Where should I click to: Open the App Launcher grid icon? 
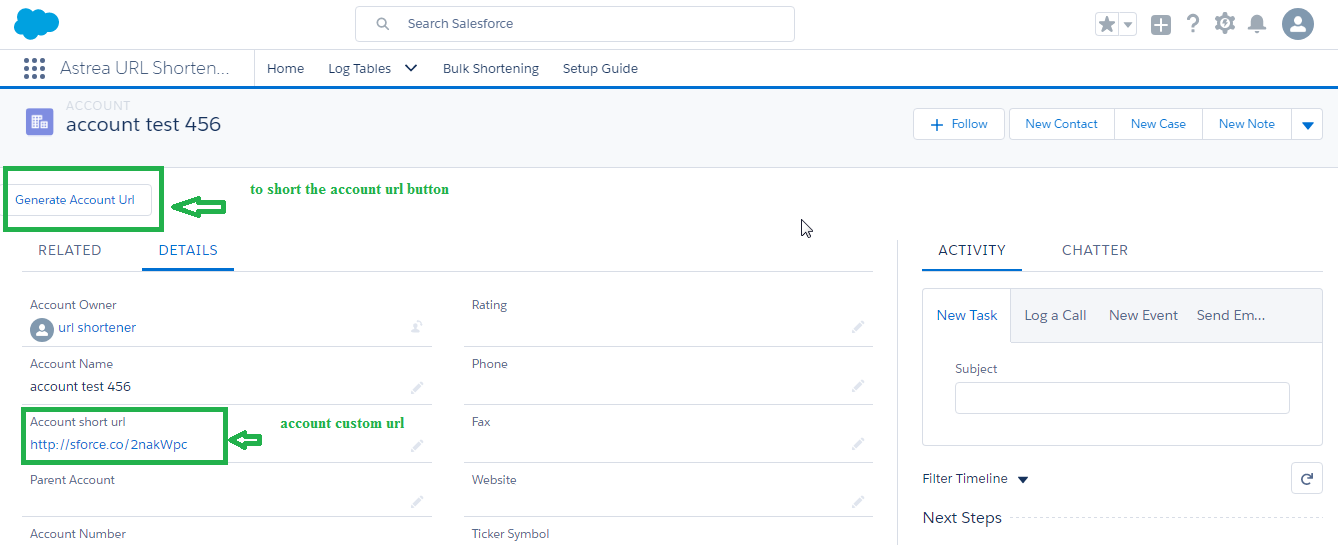[x=34, y=68]
